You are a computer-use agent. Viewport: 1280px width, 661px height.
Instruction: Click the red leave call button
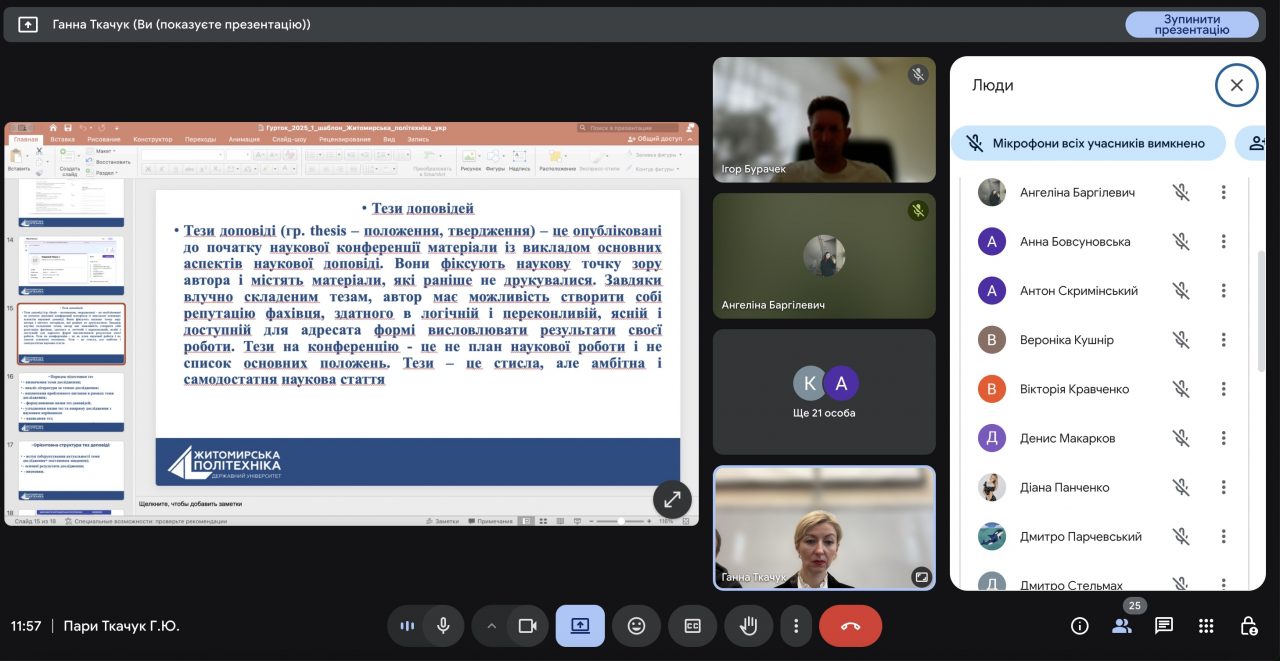(850, 626)
